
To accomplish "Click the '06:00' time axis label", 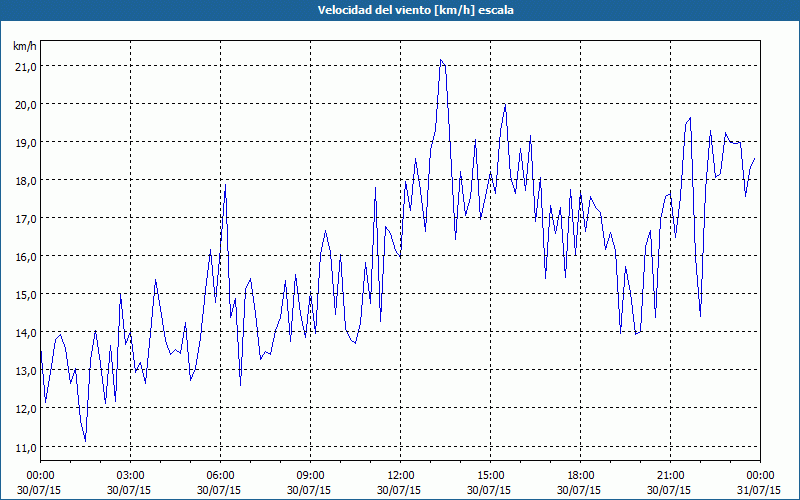I will point(220,476).
